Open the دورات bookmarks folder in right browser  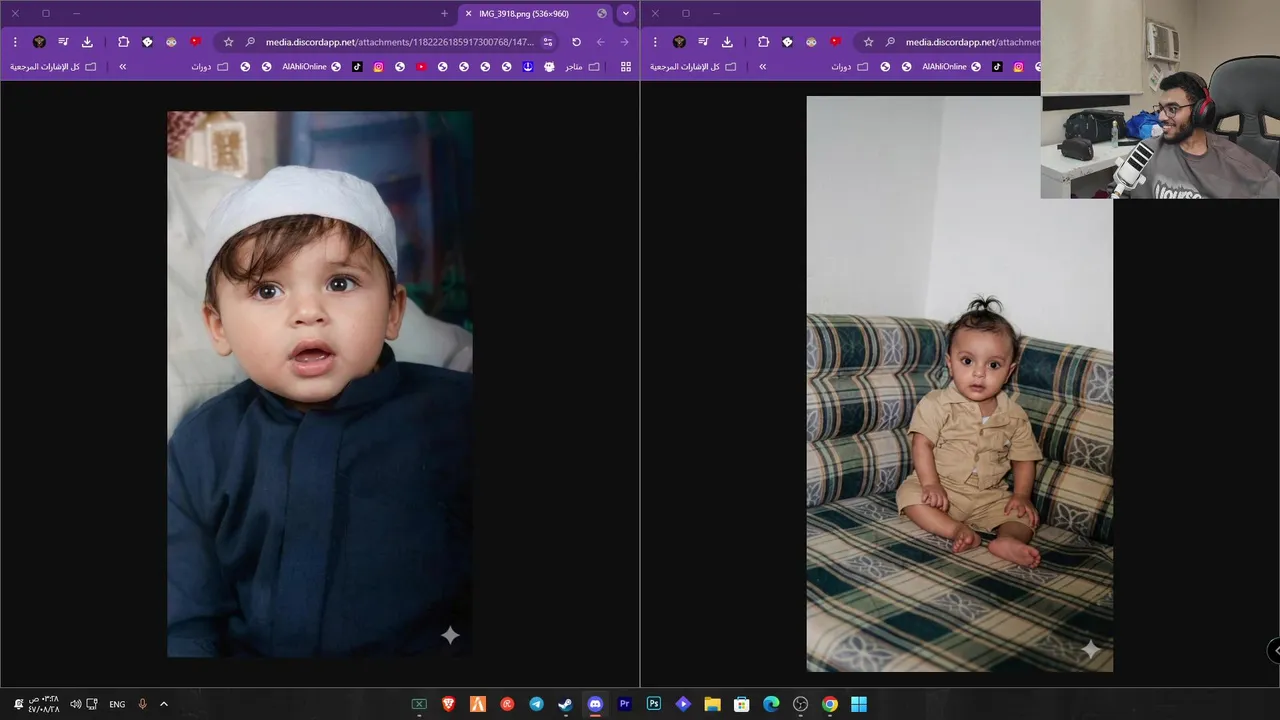click(x=850, y=66)
